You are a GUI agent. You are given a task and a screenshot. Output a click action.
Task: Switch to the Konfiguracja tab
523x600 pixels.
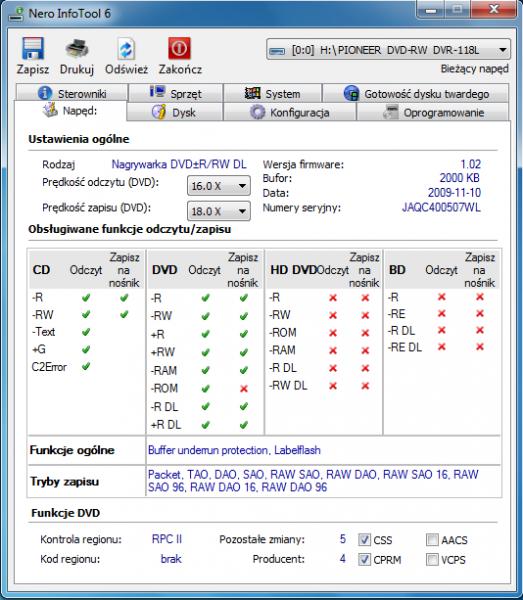pyautogui.click(x=290, y=112)
